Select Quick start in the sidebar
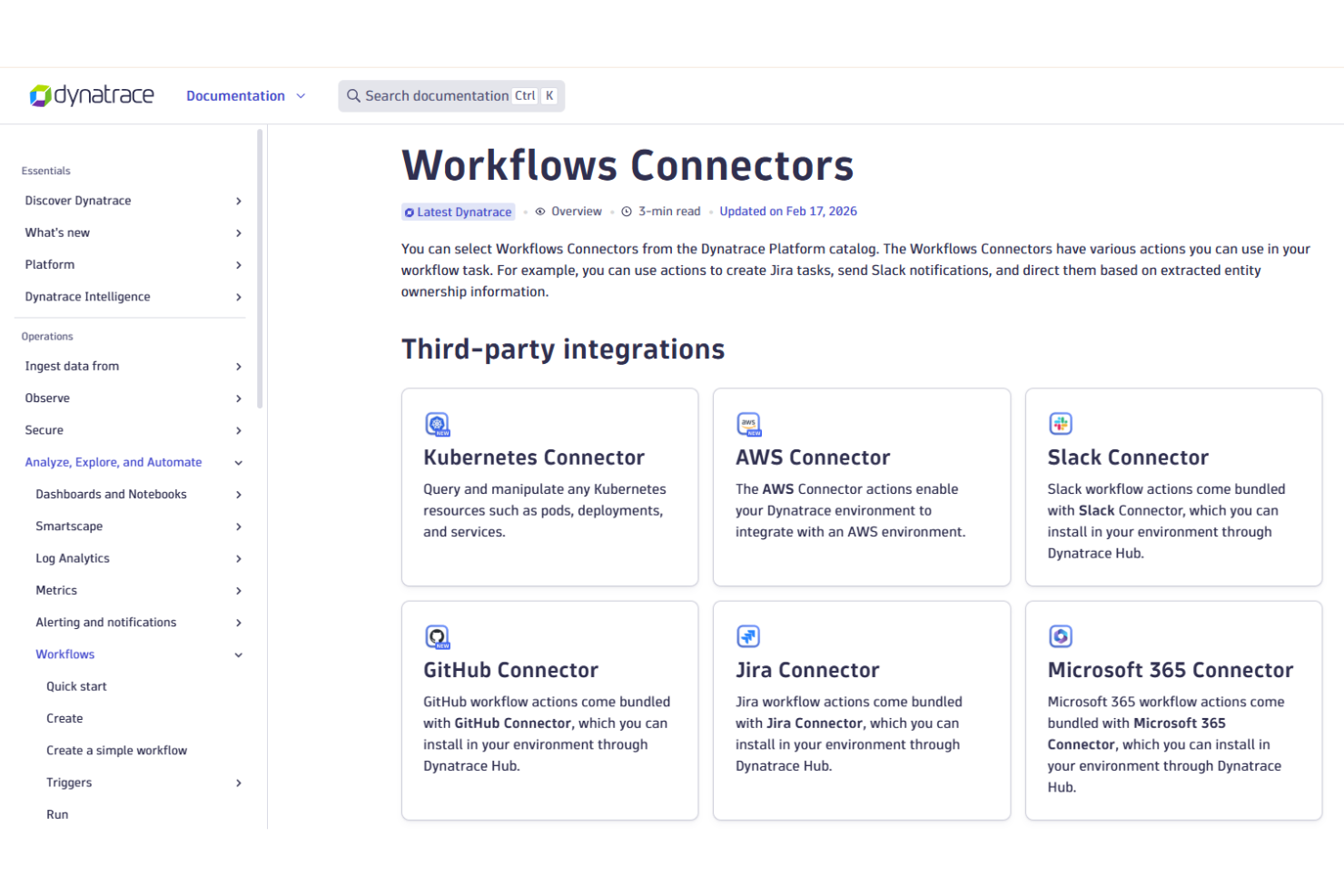Screen dimensions: 1344x896 [76, 686]
